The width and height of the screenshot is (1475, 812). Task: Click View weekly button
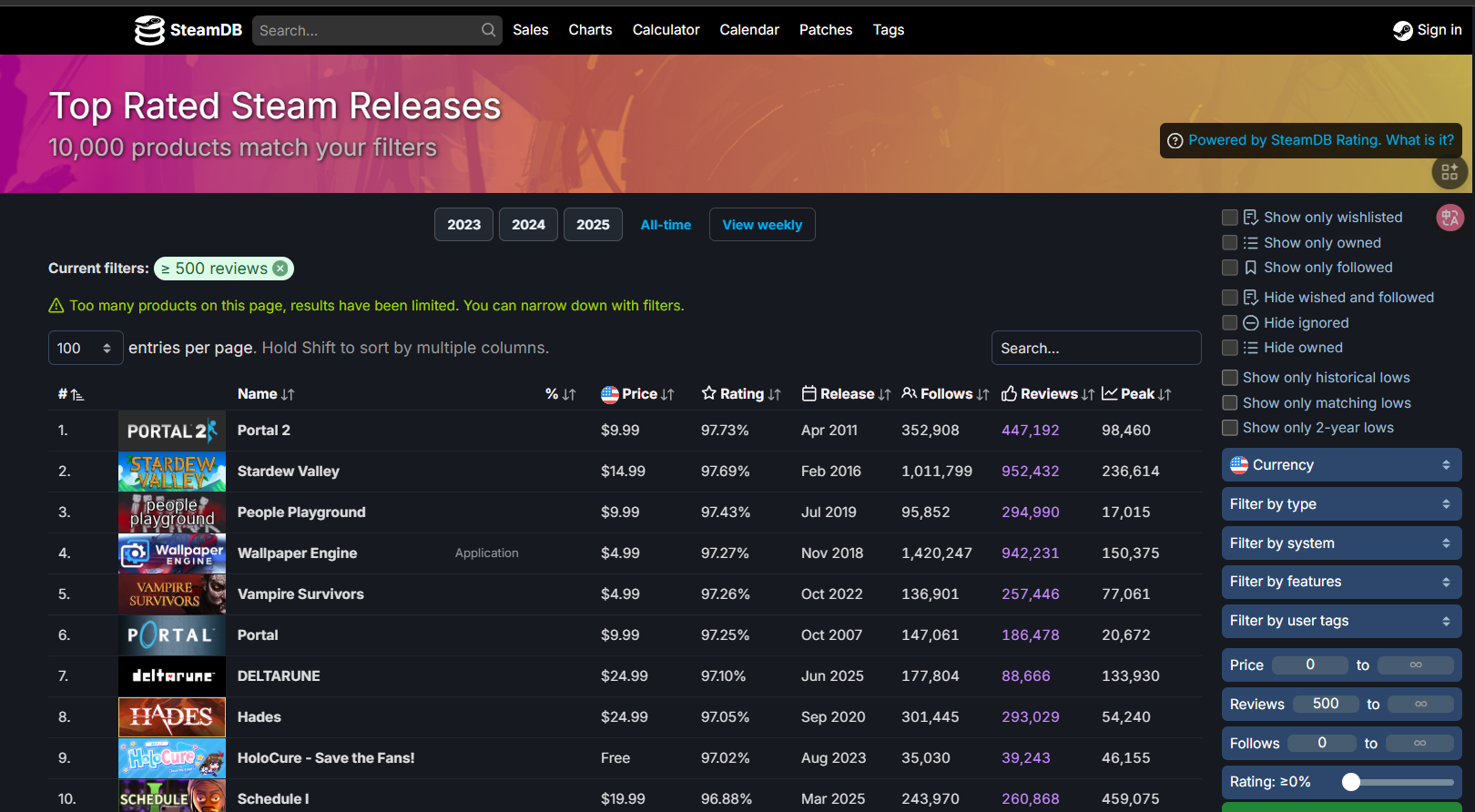(x=762, y=225)
